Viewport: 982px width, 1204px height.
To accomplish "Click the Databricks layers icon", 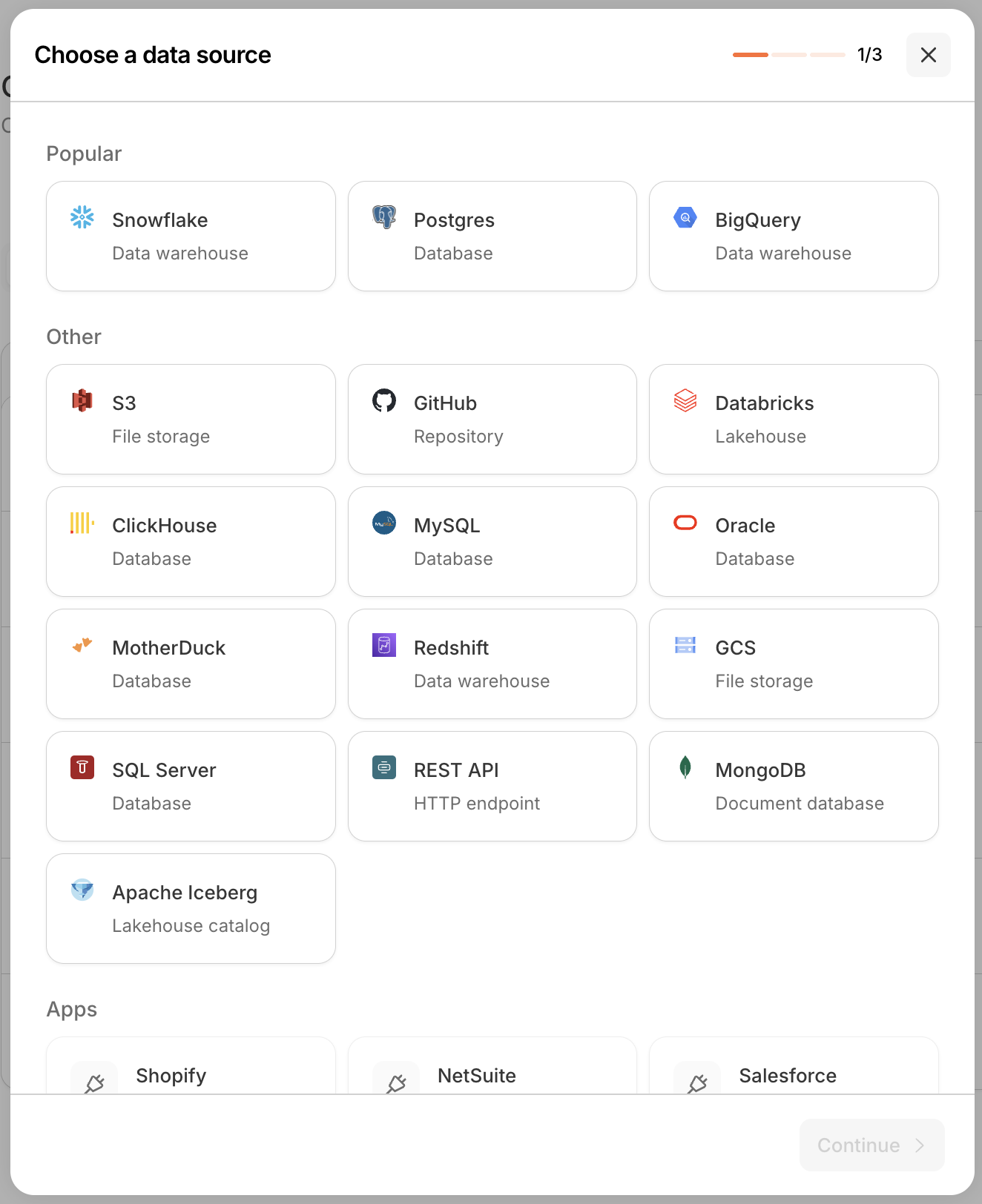I will click(x=685, y=400).
